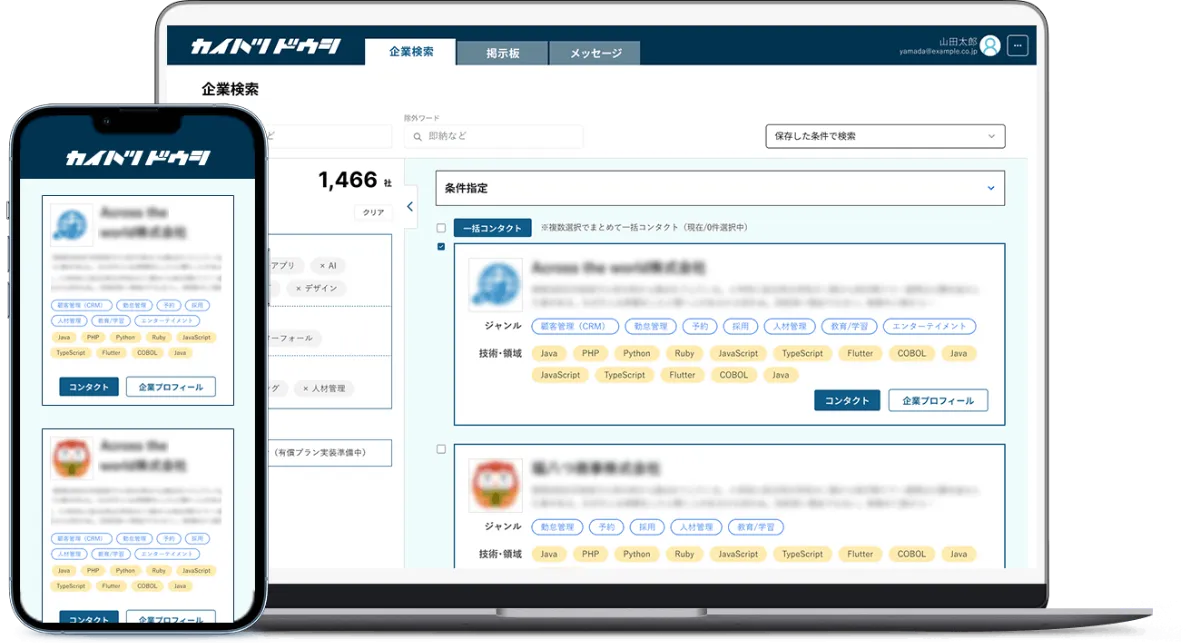Tap コンタクト on phone blue globe card

point(89,387)
